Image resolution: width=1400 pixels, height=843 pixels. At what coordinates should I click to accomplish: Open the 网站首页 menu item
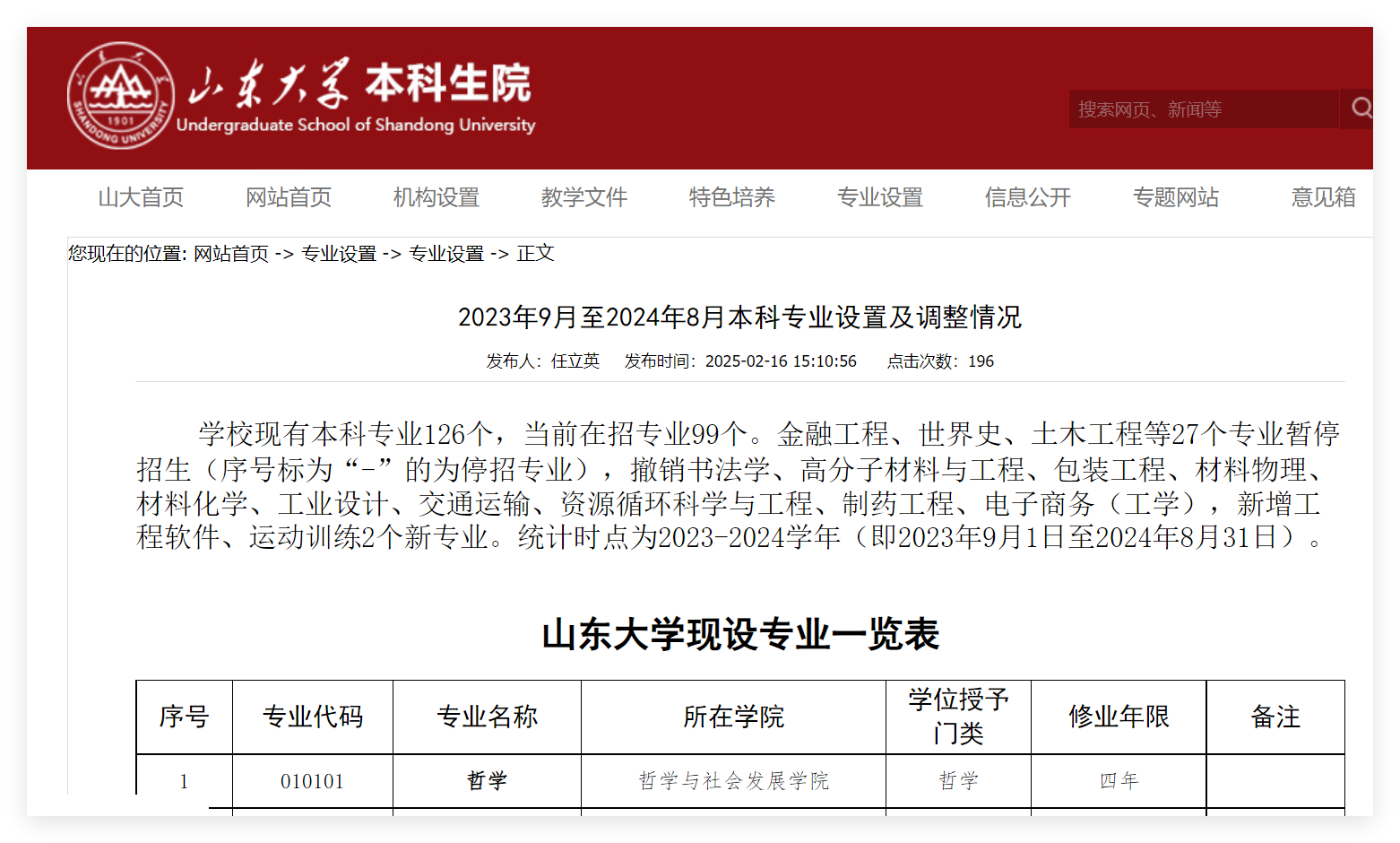click(x=289, y=197)
